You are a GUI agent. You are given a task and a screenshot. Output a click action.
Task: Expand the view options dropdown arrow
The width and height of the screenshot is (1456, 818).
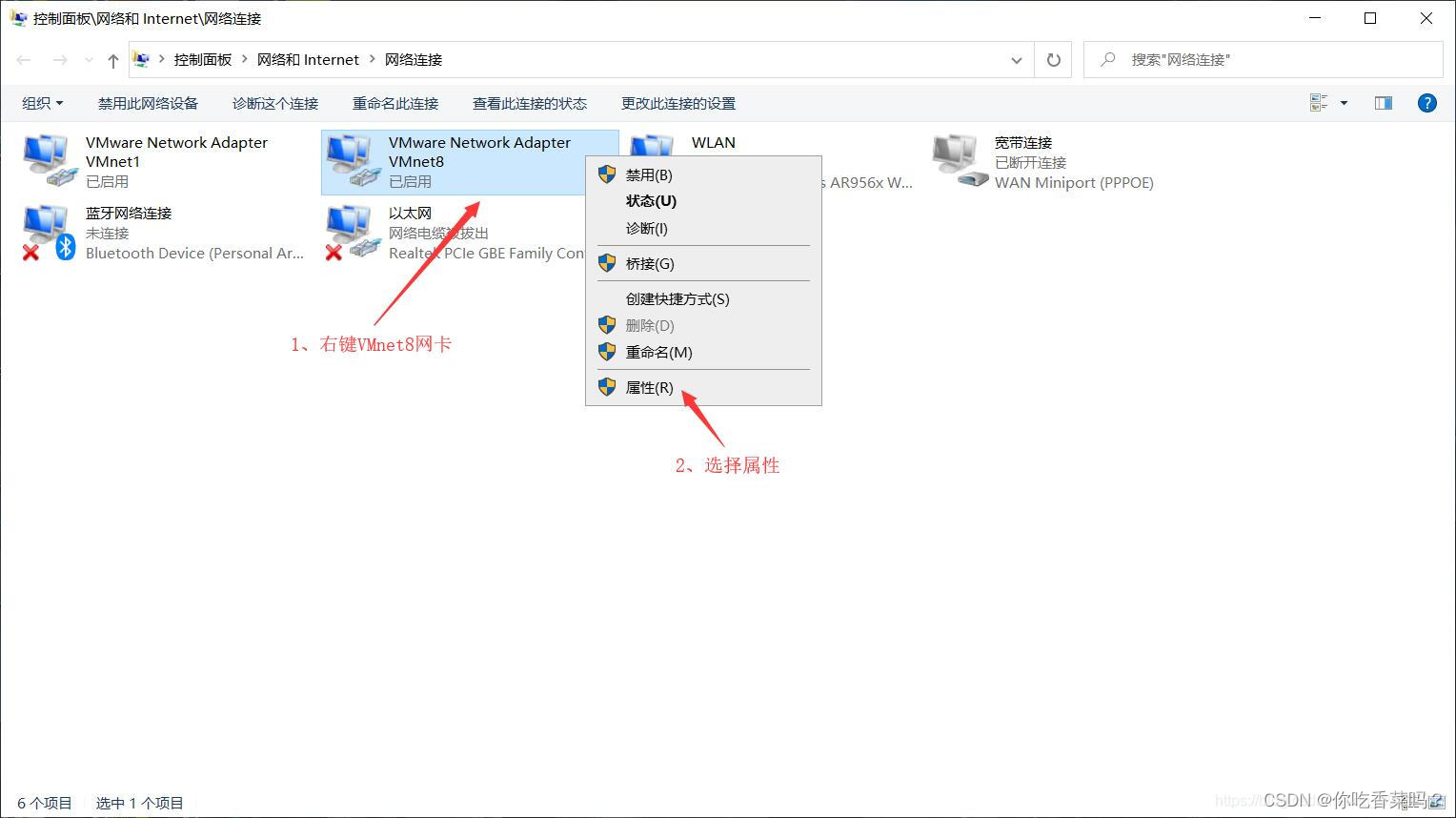[x=1344, y=103]
